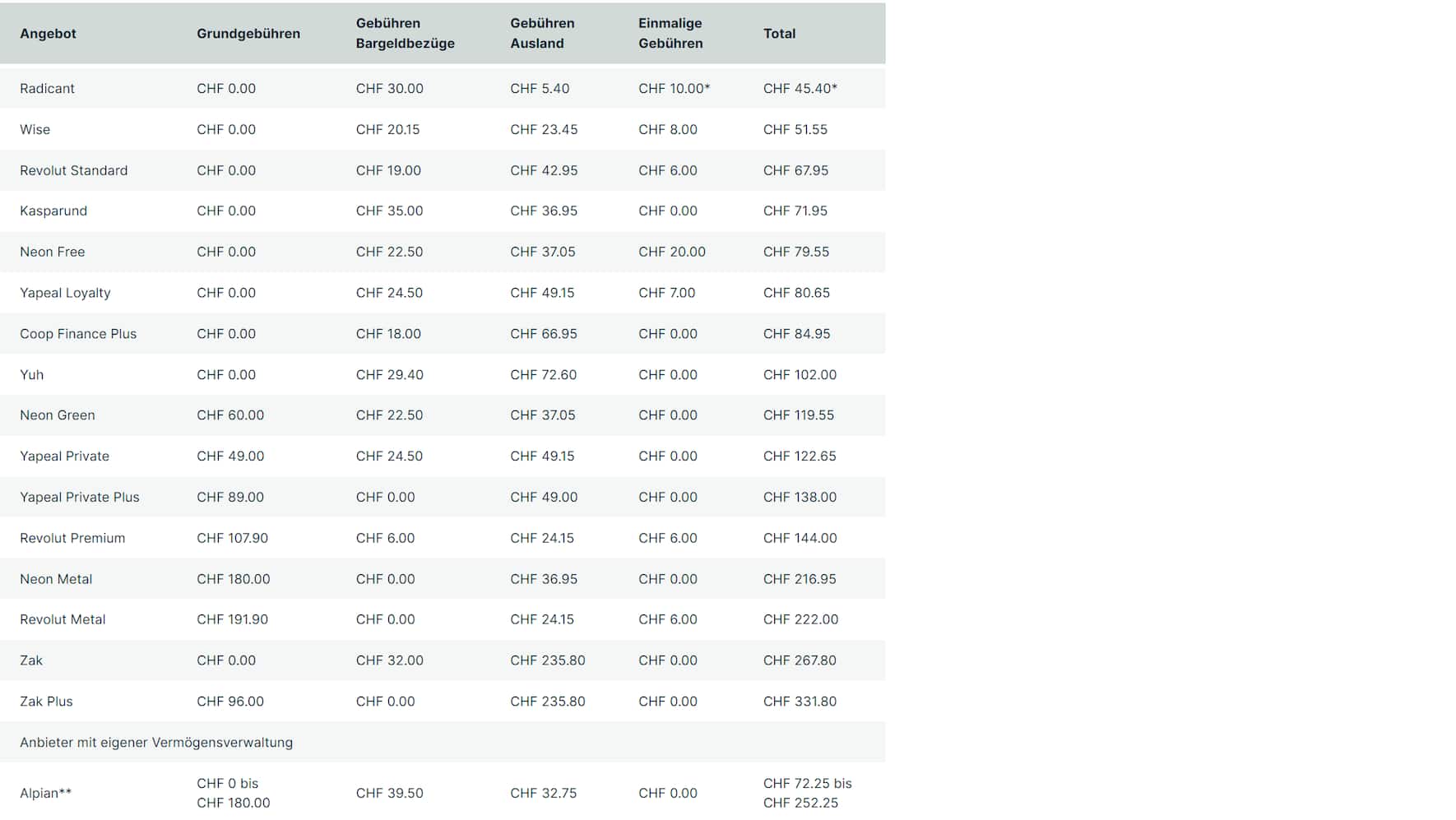
Task: Click the Total column header
Action: (779, 34)
